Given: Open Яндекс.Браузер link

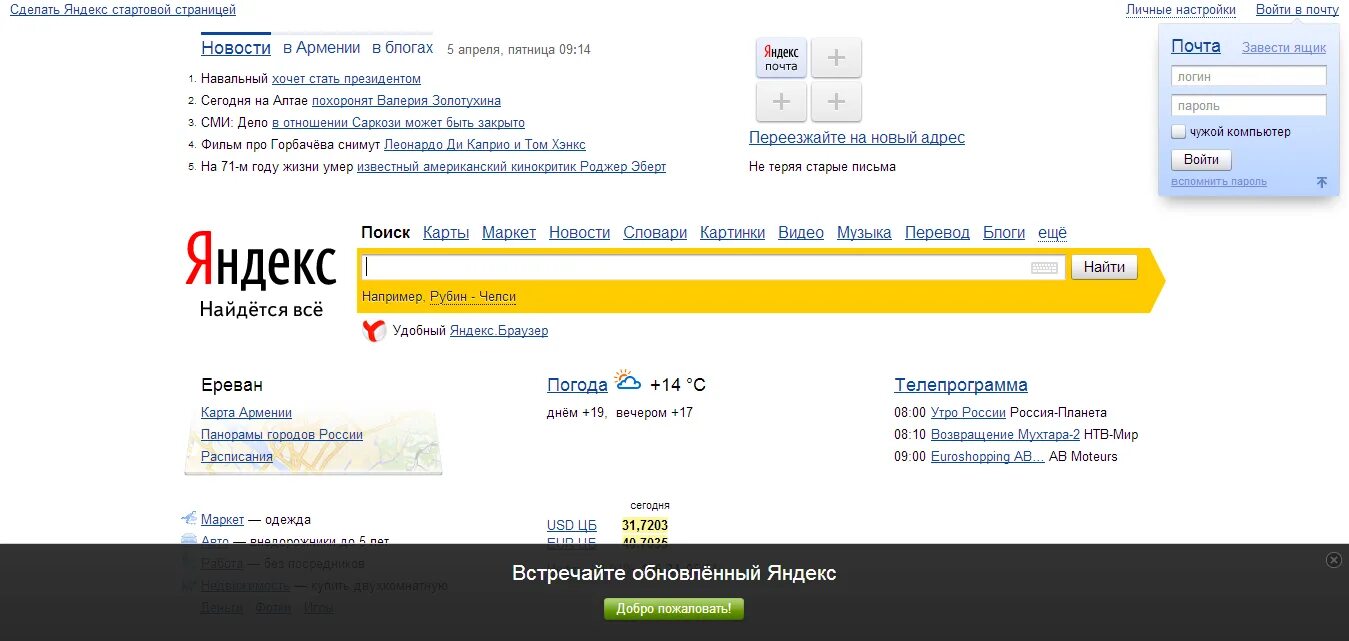Looking at the screenshot, I should [x=499, y=330].
